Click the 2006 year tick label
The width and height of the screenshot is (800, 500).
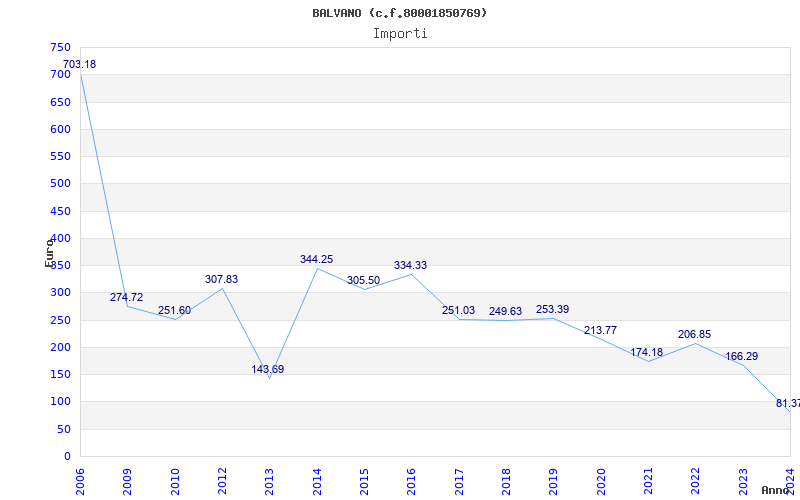[x=80, y=482]
